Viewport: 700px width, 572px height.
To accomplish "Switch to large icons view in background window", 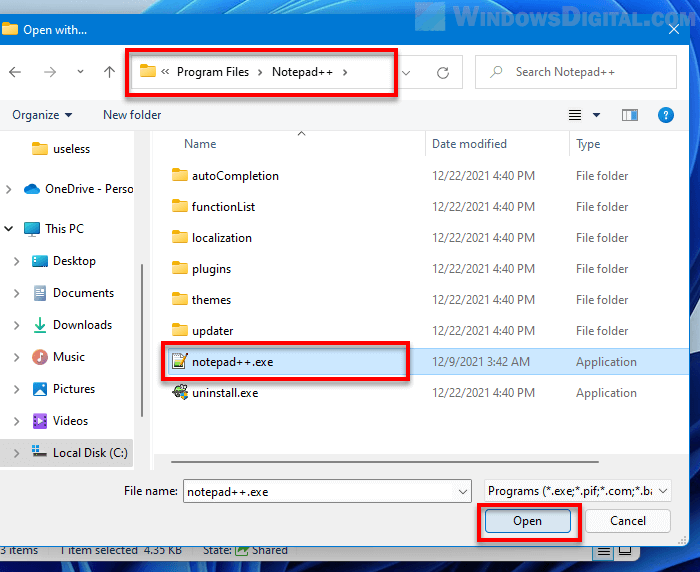I will tap(625, 551).
